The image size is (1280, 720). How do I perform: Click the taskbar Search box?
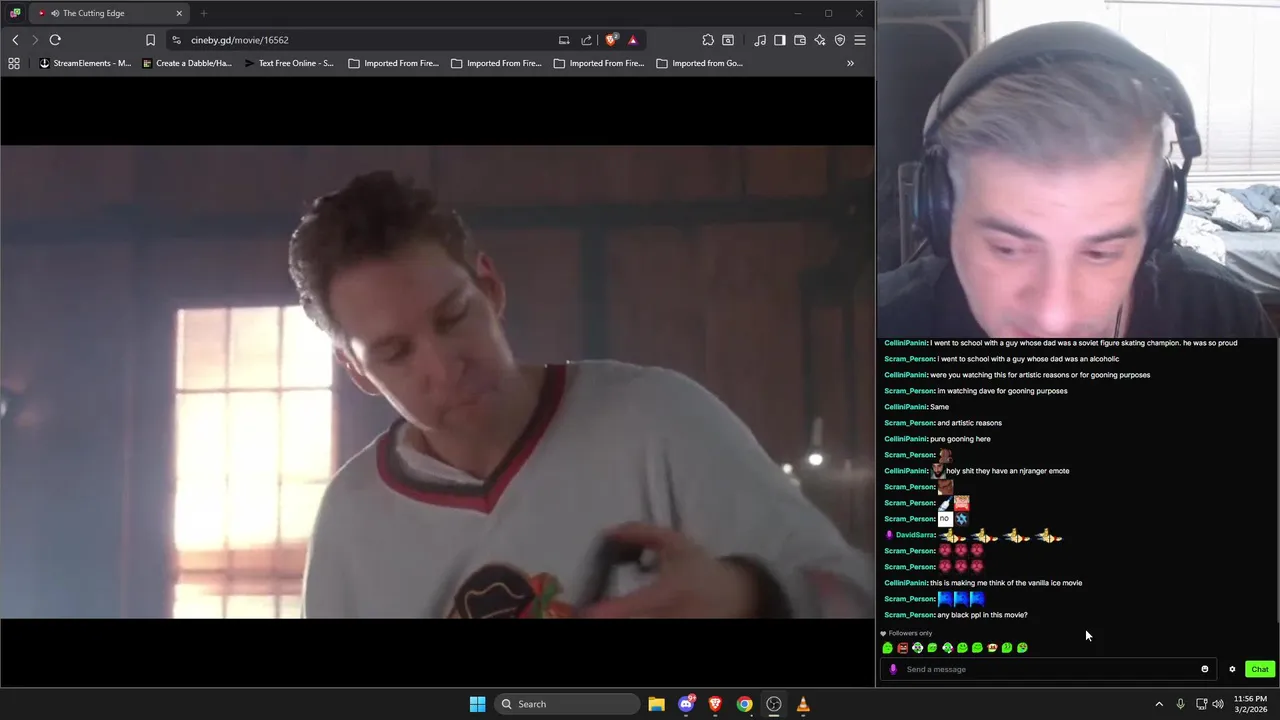[x=567, y=704]
